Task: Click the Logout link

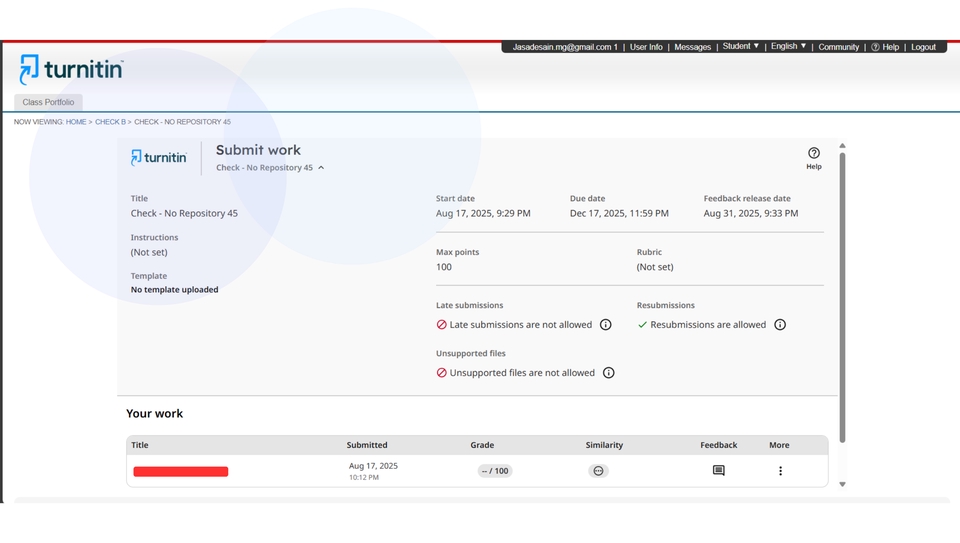Action: point(923,47)
